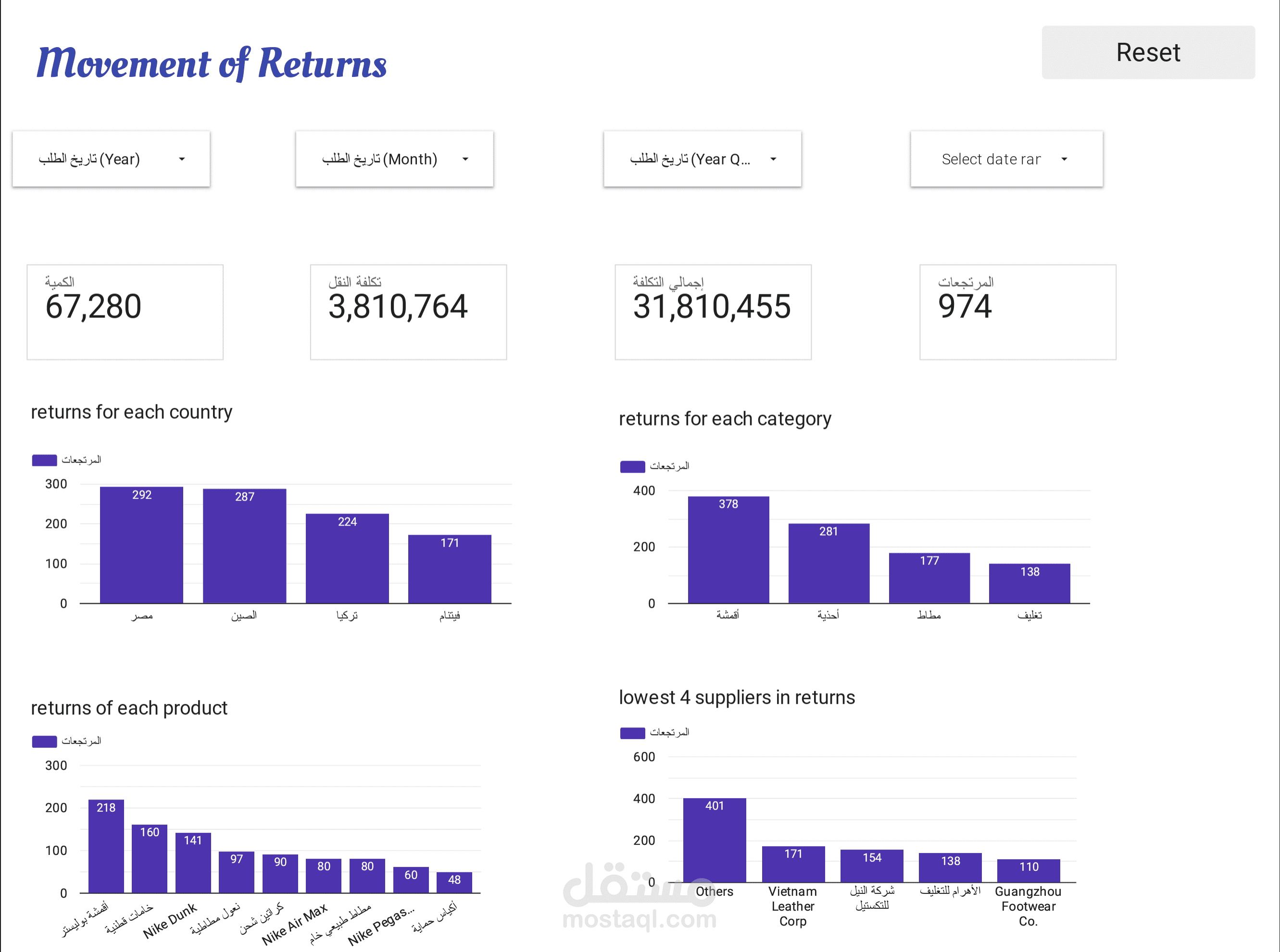Open the Select date range control
1280x952 pixels.
pyautogui.click(x=1006, y=159)
